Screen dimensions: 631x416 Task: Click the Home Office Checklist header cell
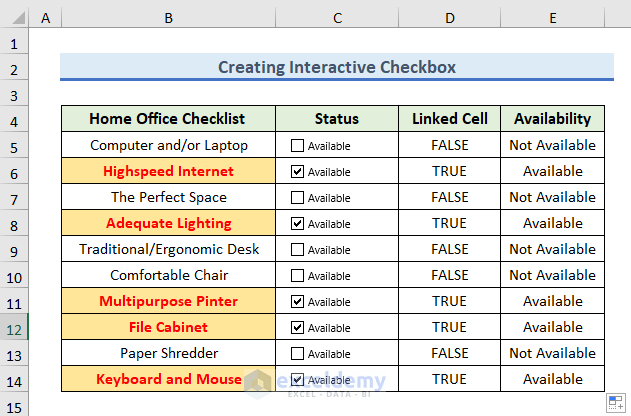point(168,119)
